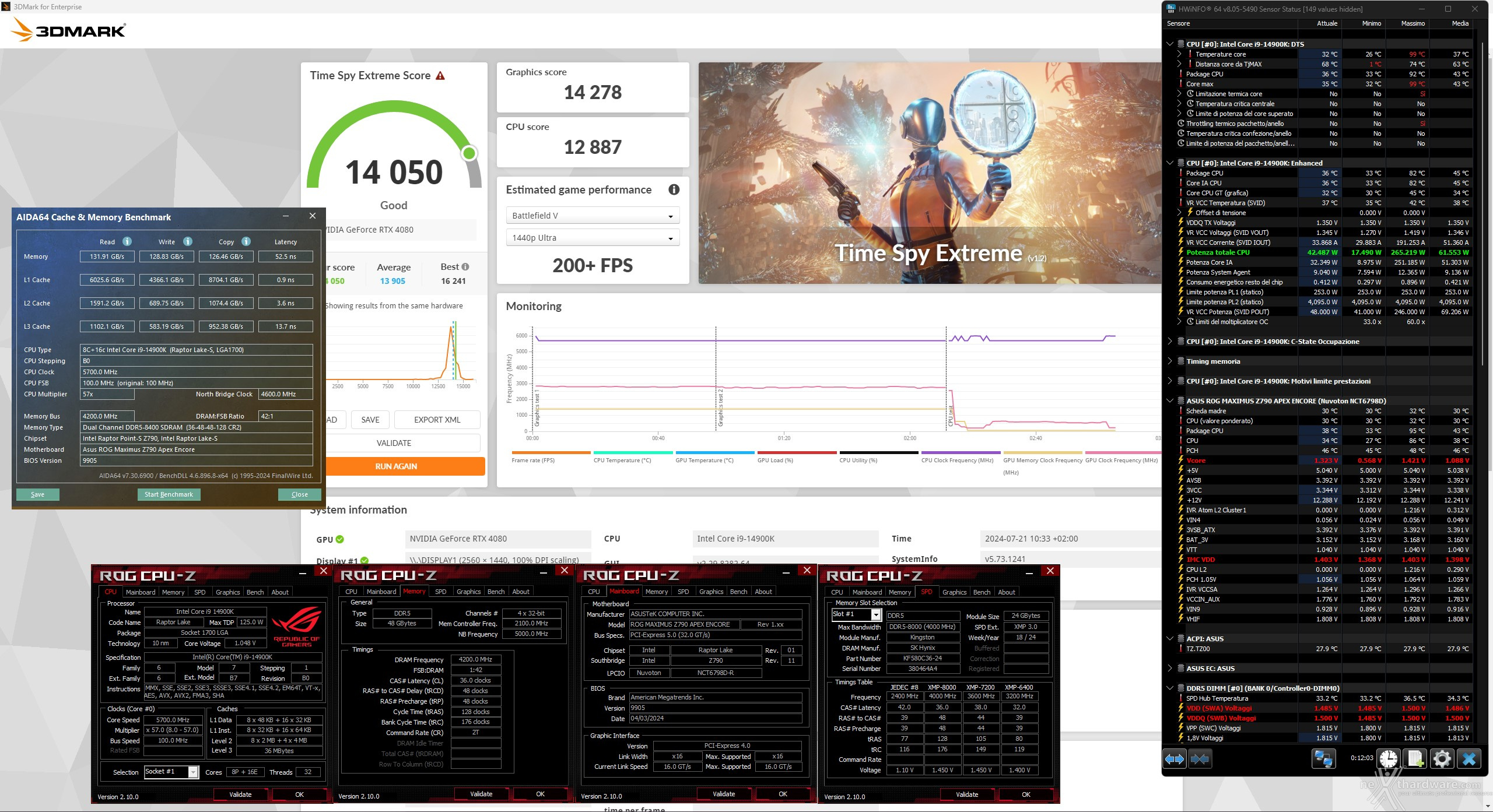Click green check icon next to Display #1
Image resolution: width=1493 pixels, height=812 pixels.
(365, 561)
